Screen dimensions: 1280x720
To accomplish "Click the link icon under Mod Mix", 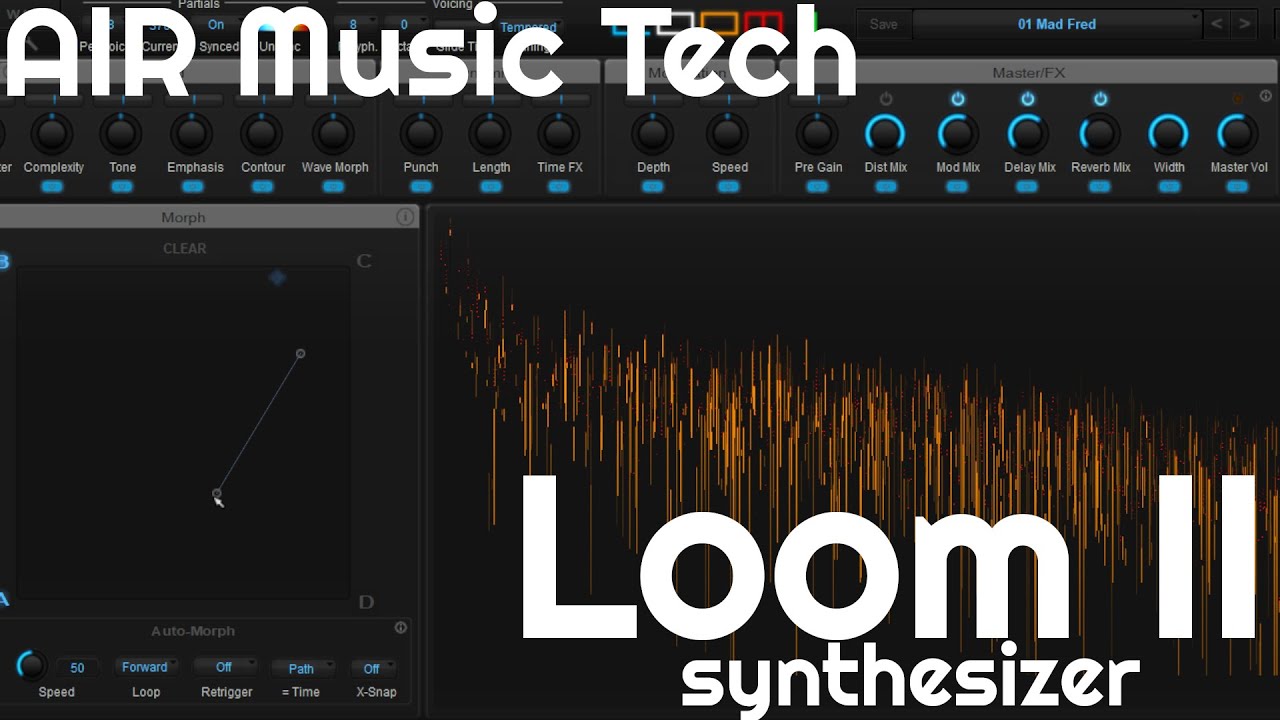I will tap(957, 186).
